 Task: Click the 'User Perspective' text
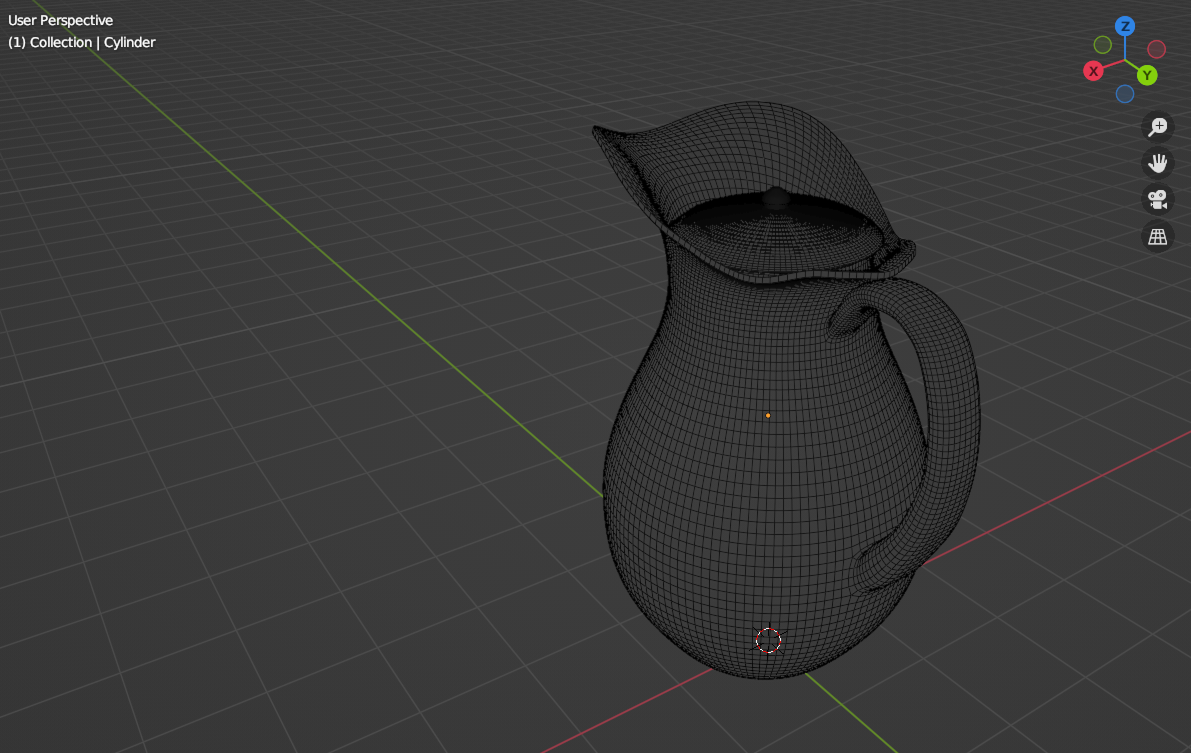pyautogui.click(x=61, y=21)
